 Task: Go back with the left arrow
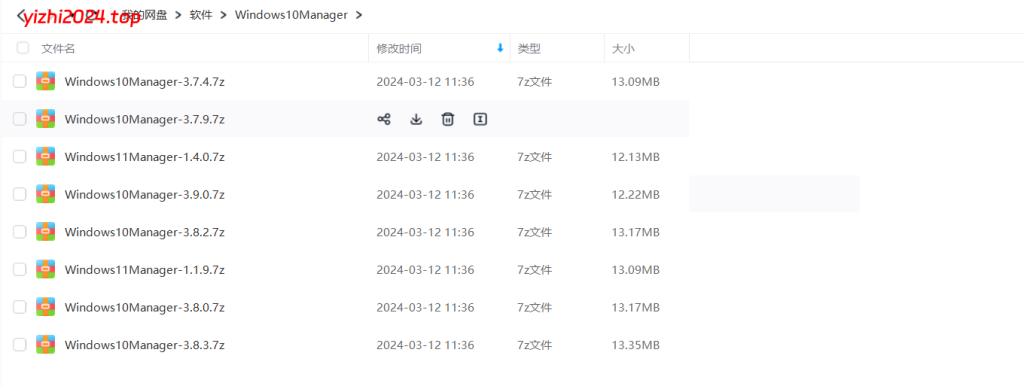[20, 15]
